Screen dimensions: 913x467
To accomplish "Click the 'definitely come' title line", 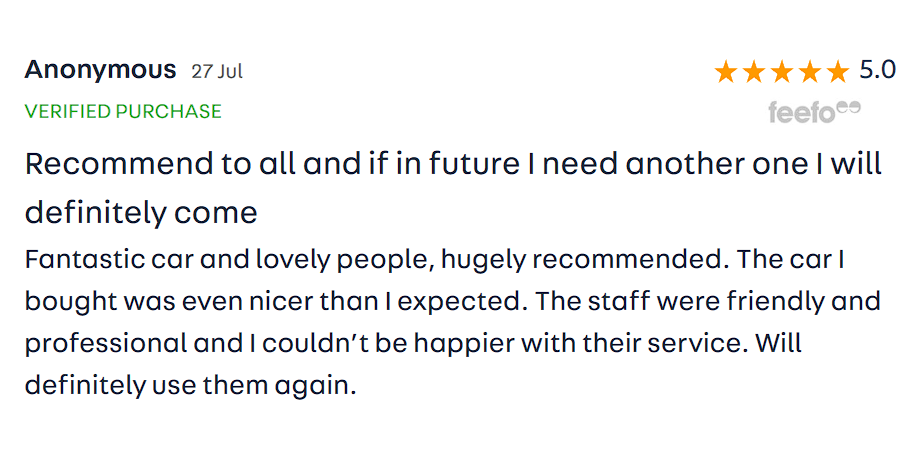I will coord(141,212).
